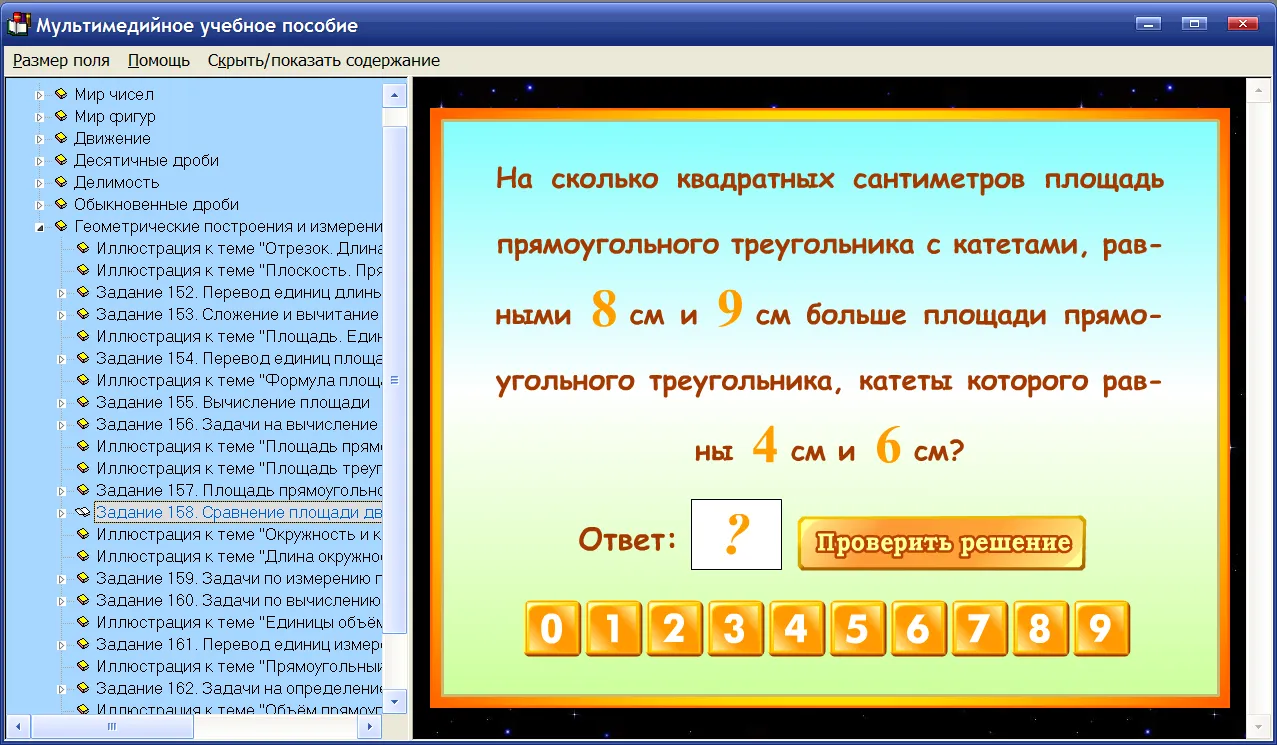Select Задание 152. Перевод единиц длины
The width and height of the screenshot is (1277, 745).
coord(238,292)
